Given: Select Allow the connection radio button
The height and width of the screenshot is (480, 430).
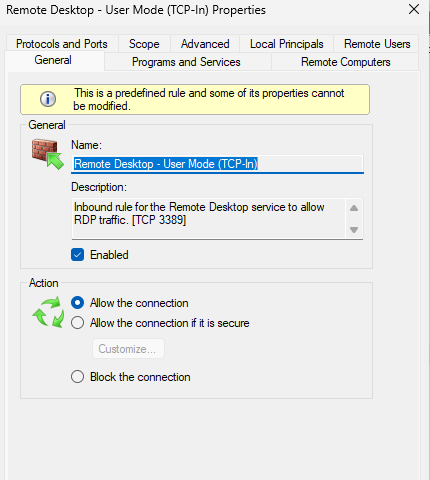Looking at the screenshot, I should [77, 303].
